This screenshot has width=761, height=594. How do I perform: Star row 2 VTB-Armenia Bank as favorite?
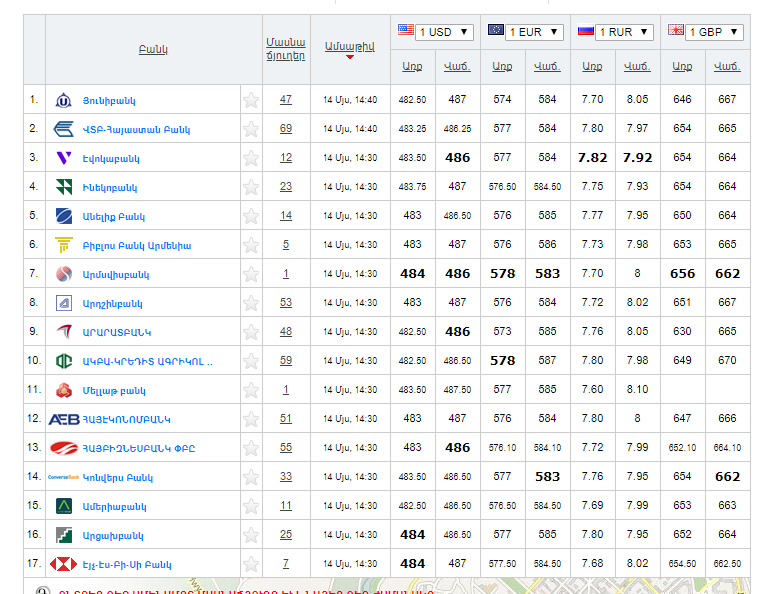point(251,129)
